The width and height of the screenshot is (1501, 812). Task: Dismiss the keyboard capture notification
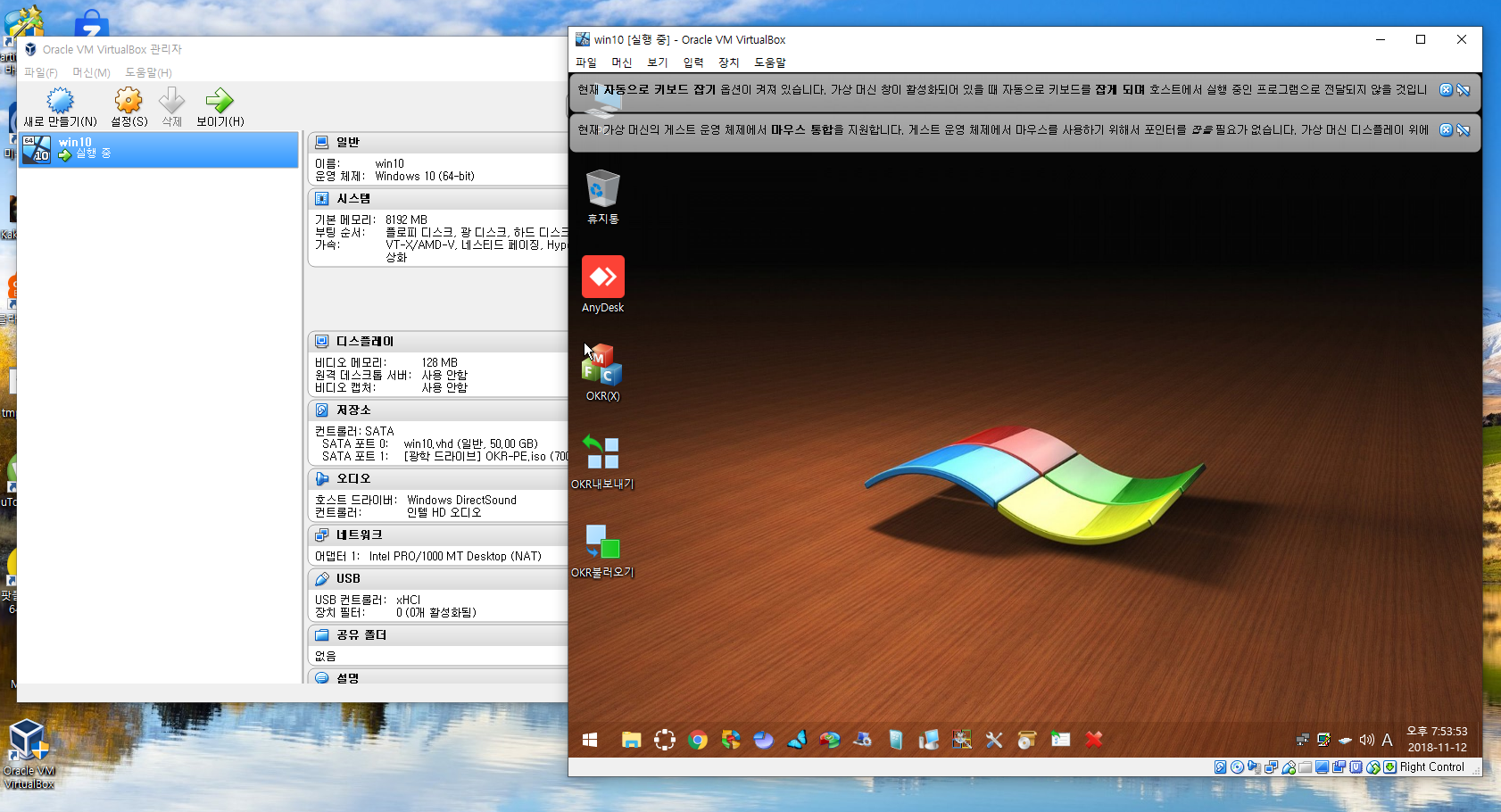pos(1447,90)
